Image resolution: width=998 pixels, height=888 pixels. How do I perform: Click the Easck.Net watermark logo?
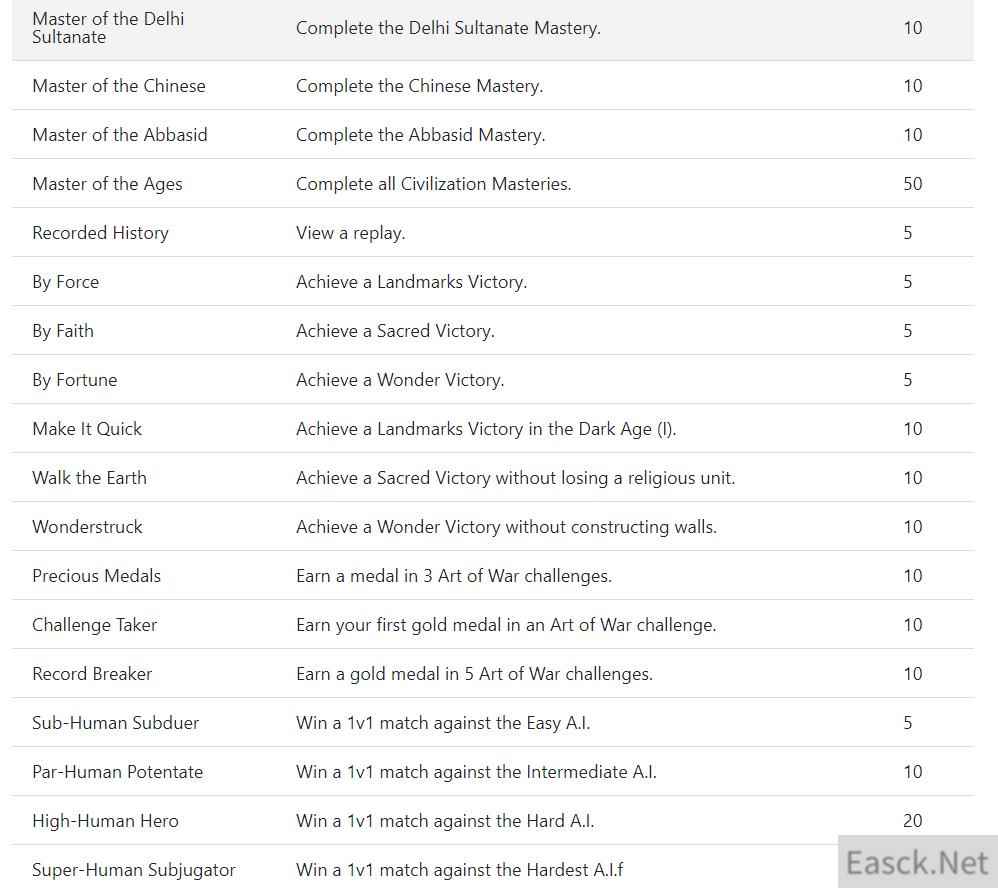coord(917,862)
